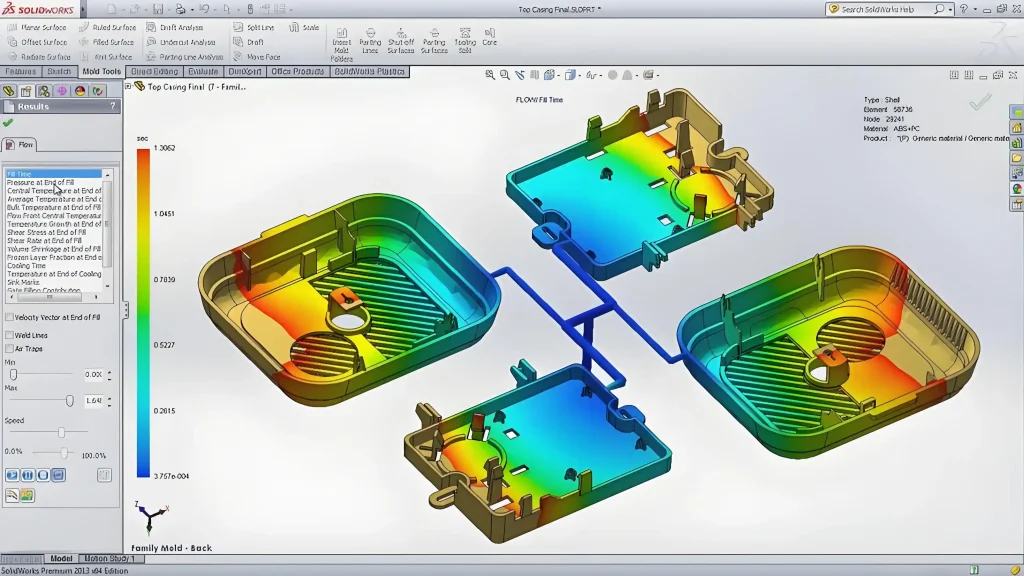1024x576 pixels.
Task: Open the FeatureManager tree panel tab
Action: (8, 91)
